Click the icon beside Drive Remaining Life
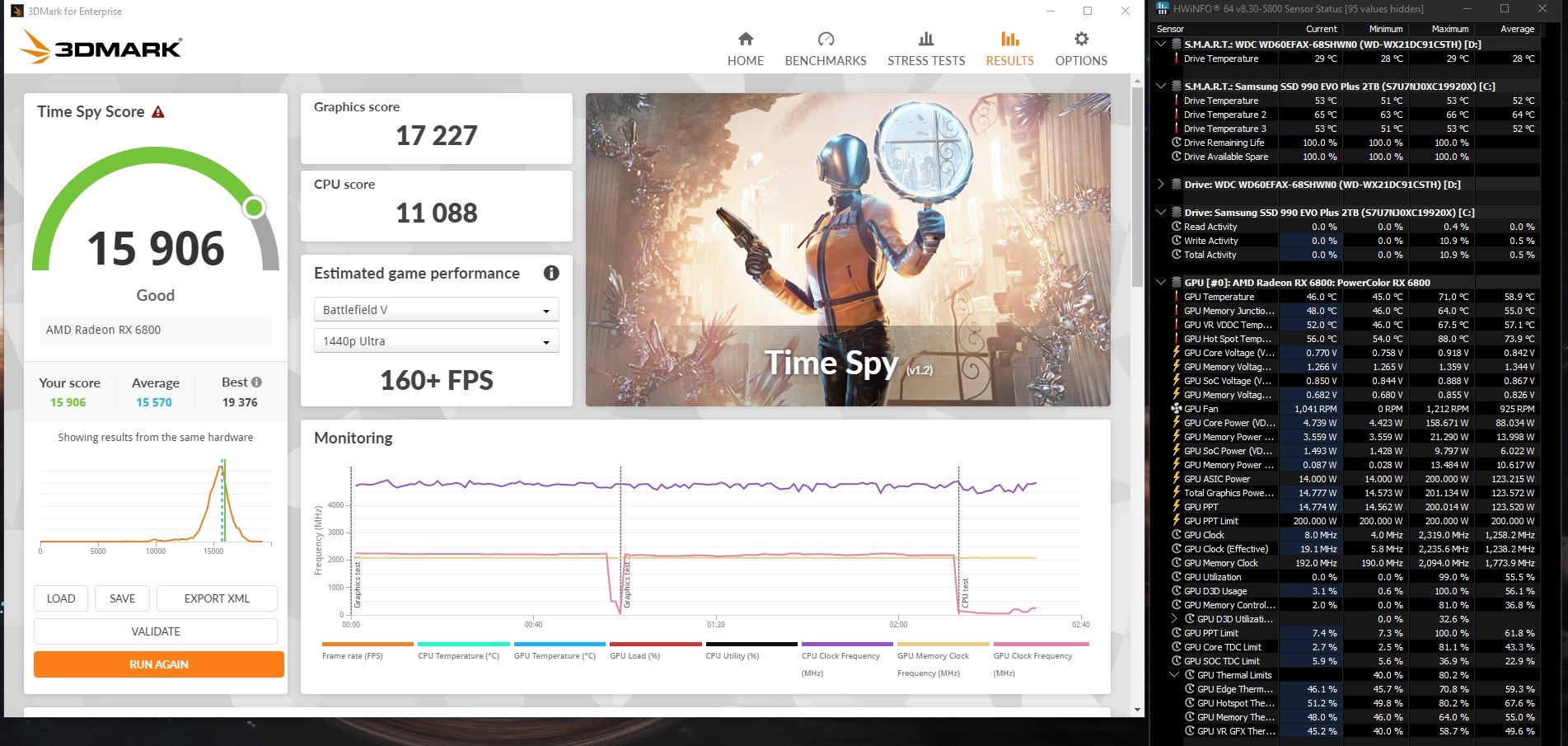 click(1177, 143)
